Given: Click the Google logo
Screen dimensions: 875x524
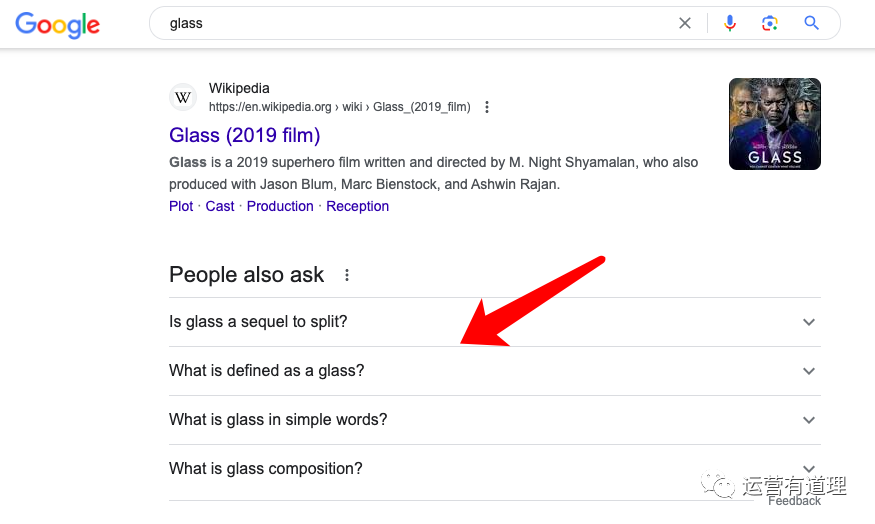Looking at the screenshot, I should [x=57, y=24].
